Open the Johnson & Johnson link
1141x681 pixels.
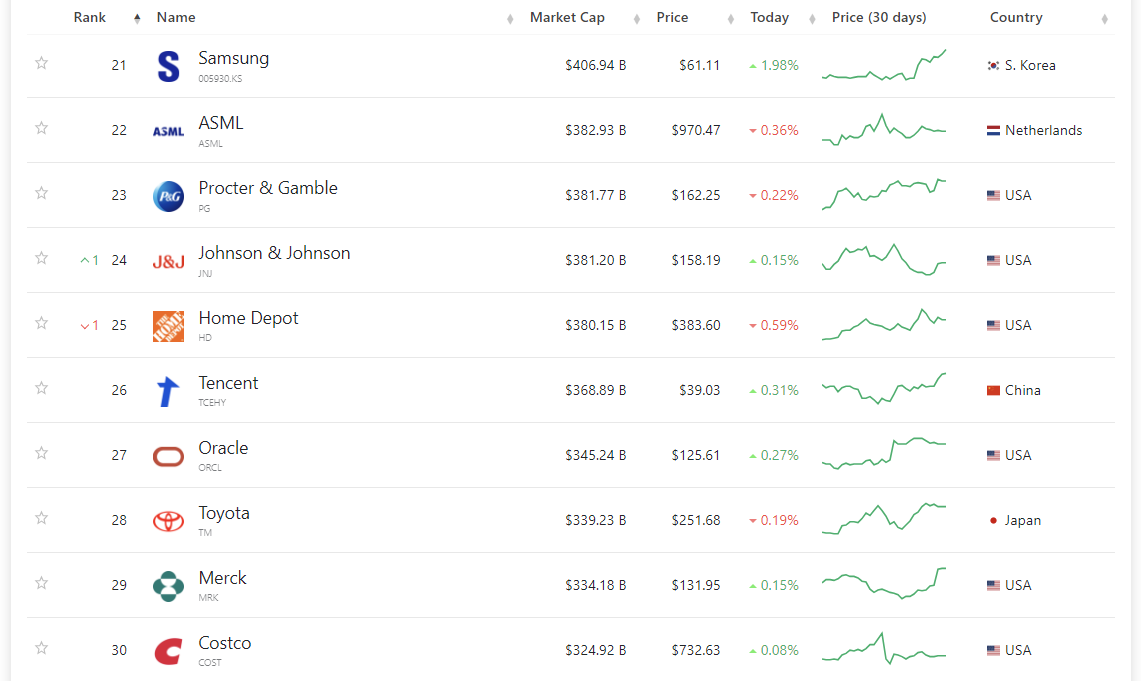pos(274,253)
